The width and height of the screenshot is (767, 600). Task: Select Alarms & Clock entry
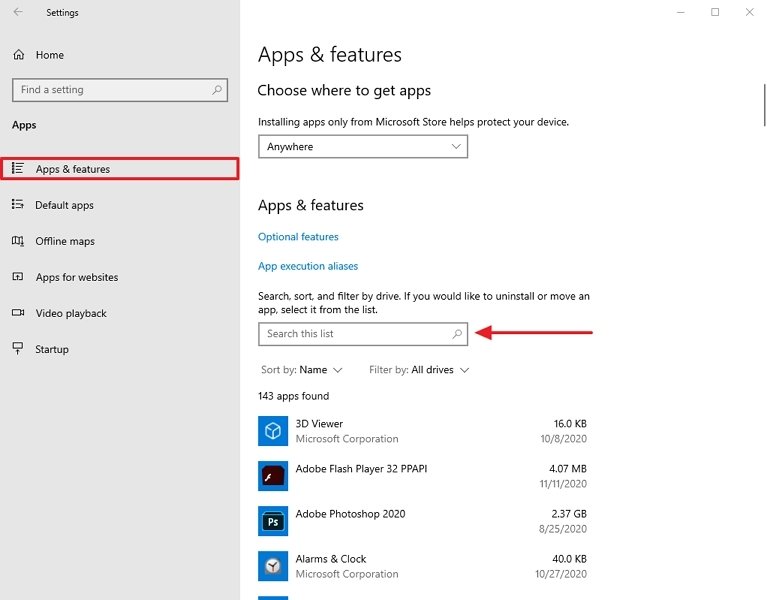tap(423, 566)
